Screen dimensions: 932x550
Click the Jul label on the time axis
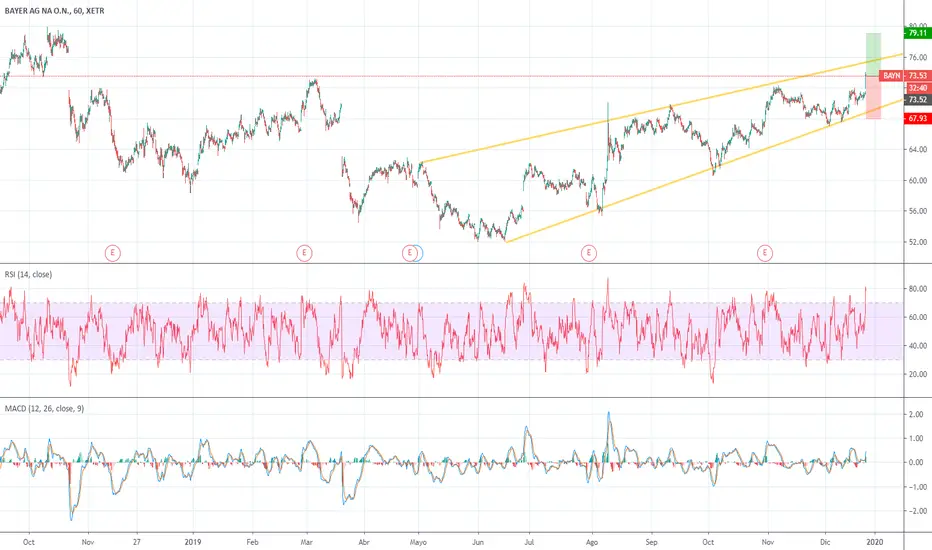(x=529, y=542)
